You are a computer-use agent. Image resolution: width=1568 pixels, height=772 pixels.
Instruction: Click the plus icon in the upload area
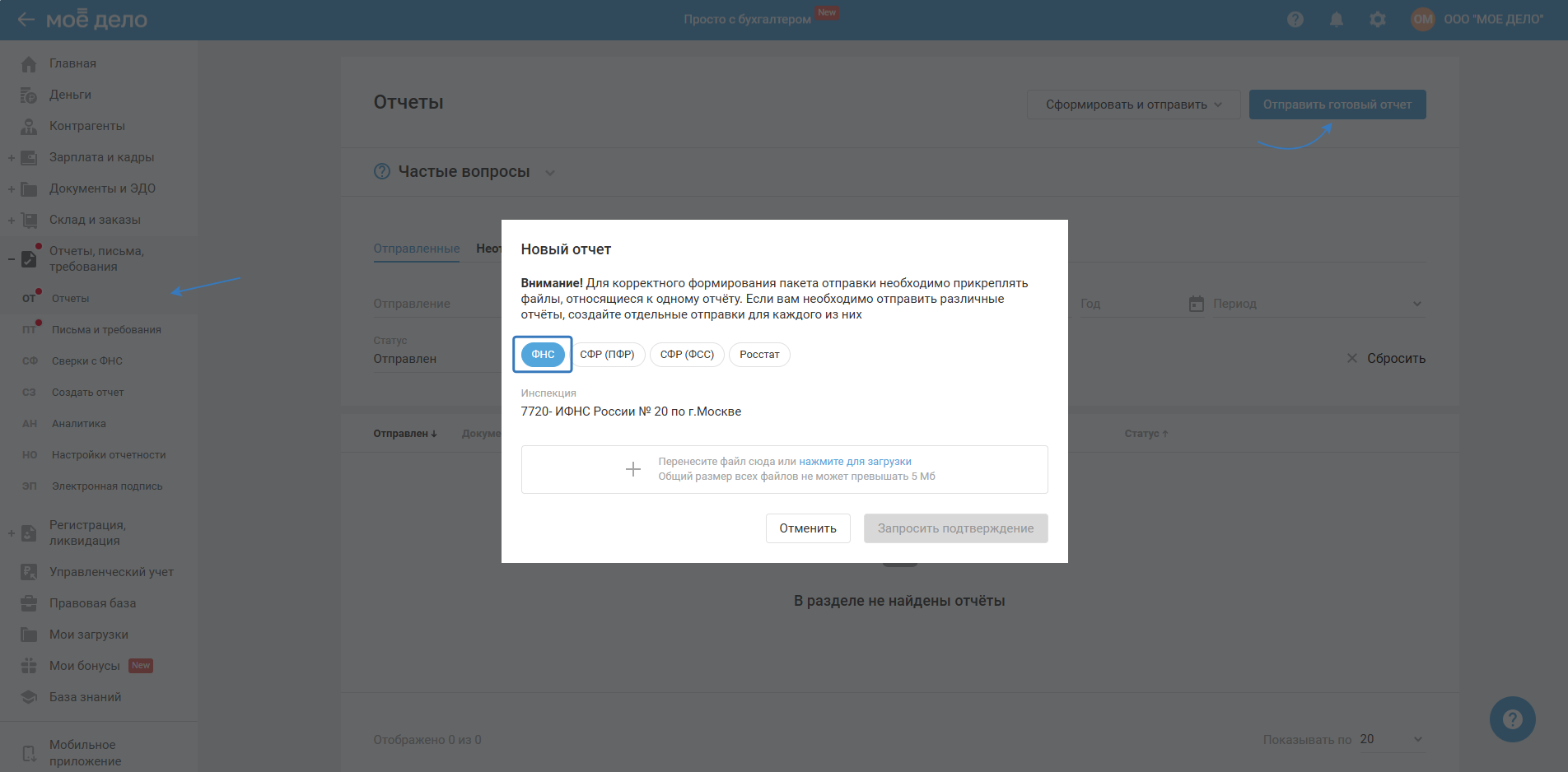pos(633,469)
